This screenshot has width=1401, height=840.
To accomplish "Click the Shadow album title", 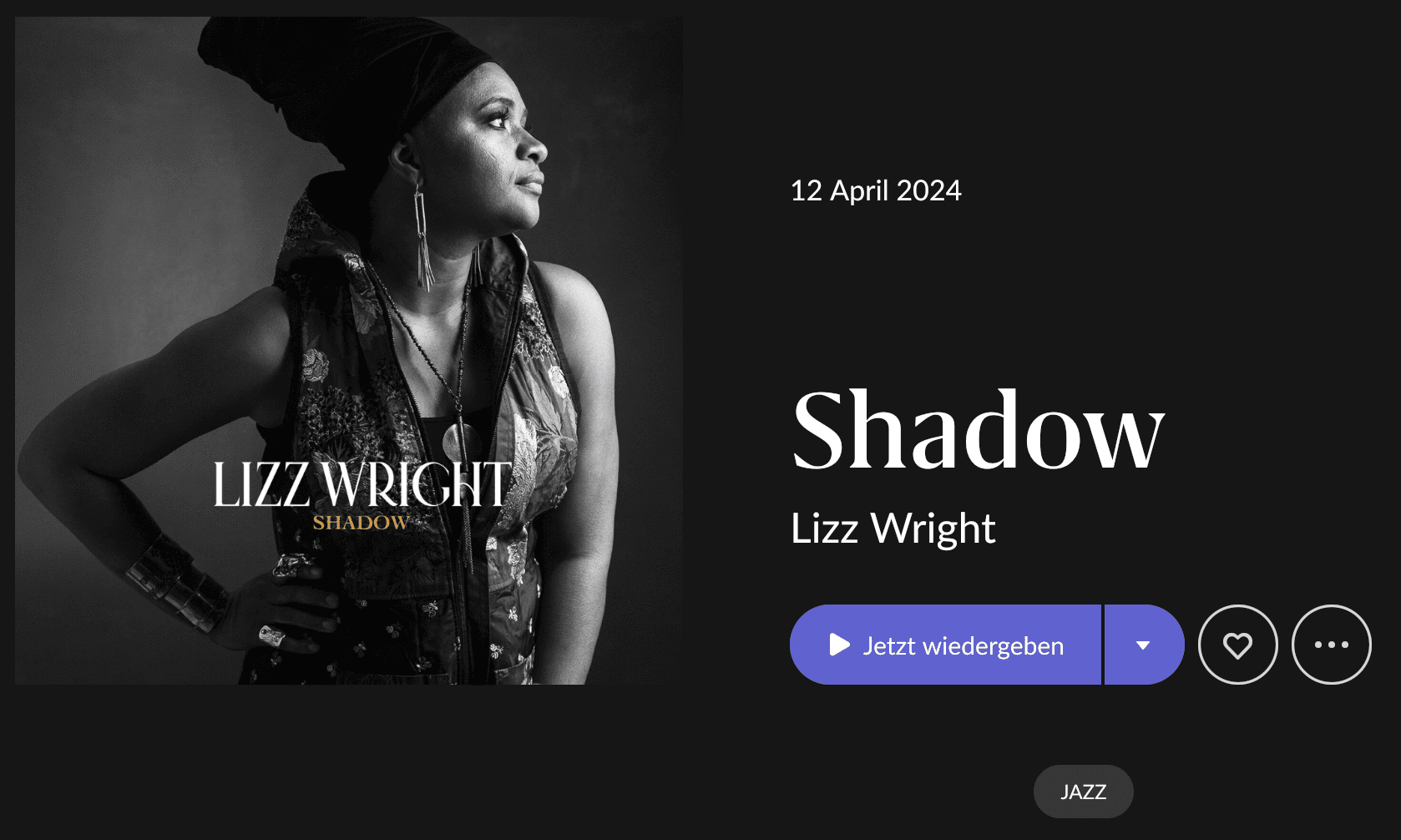I will 977,431.
